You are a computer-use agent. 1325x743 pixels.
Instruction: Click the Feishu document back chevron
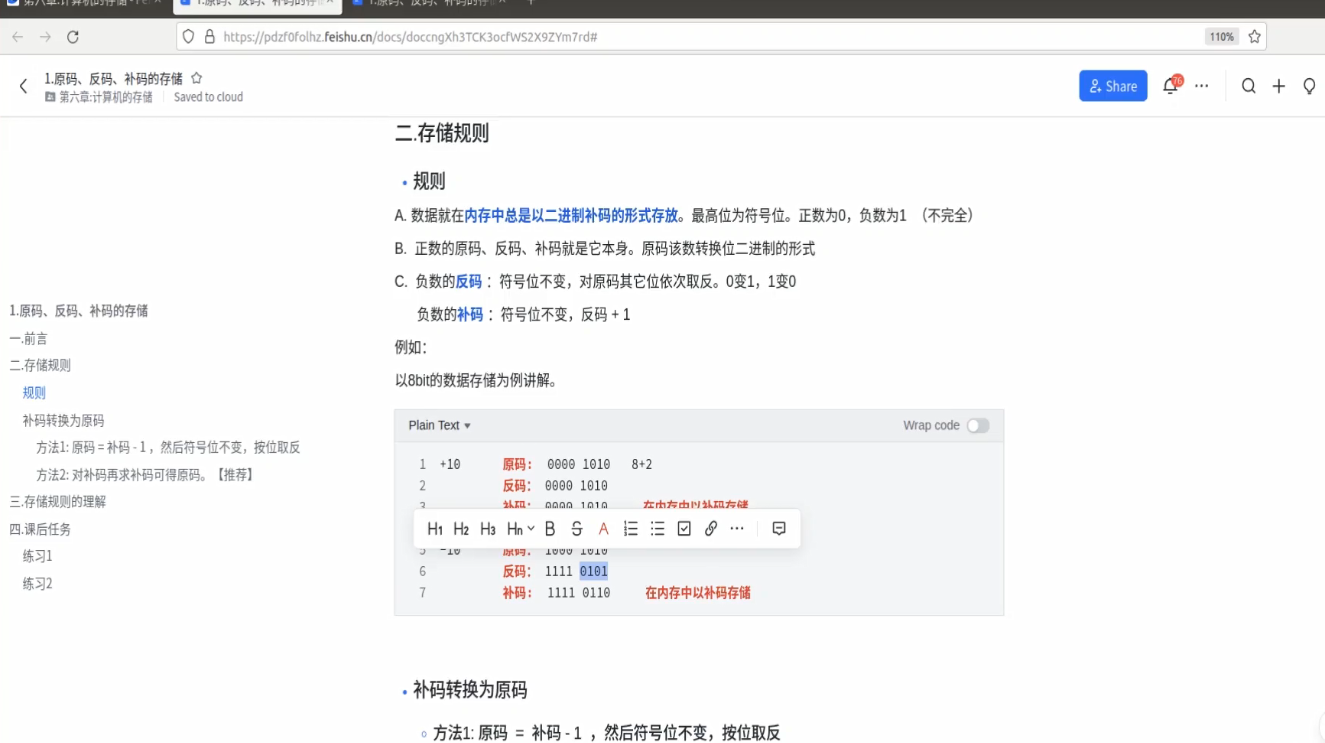[23, 87]
